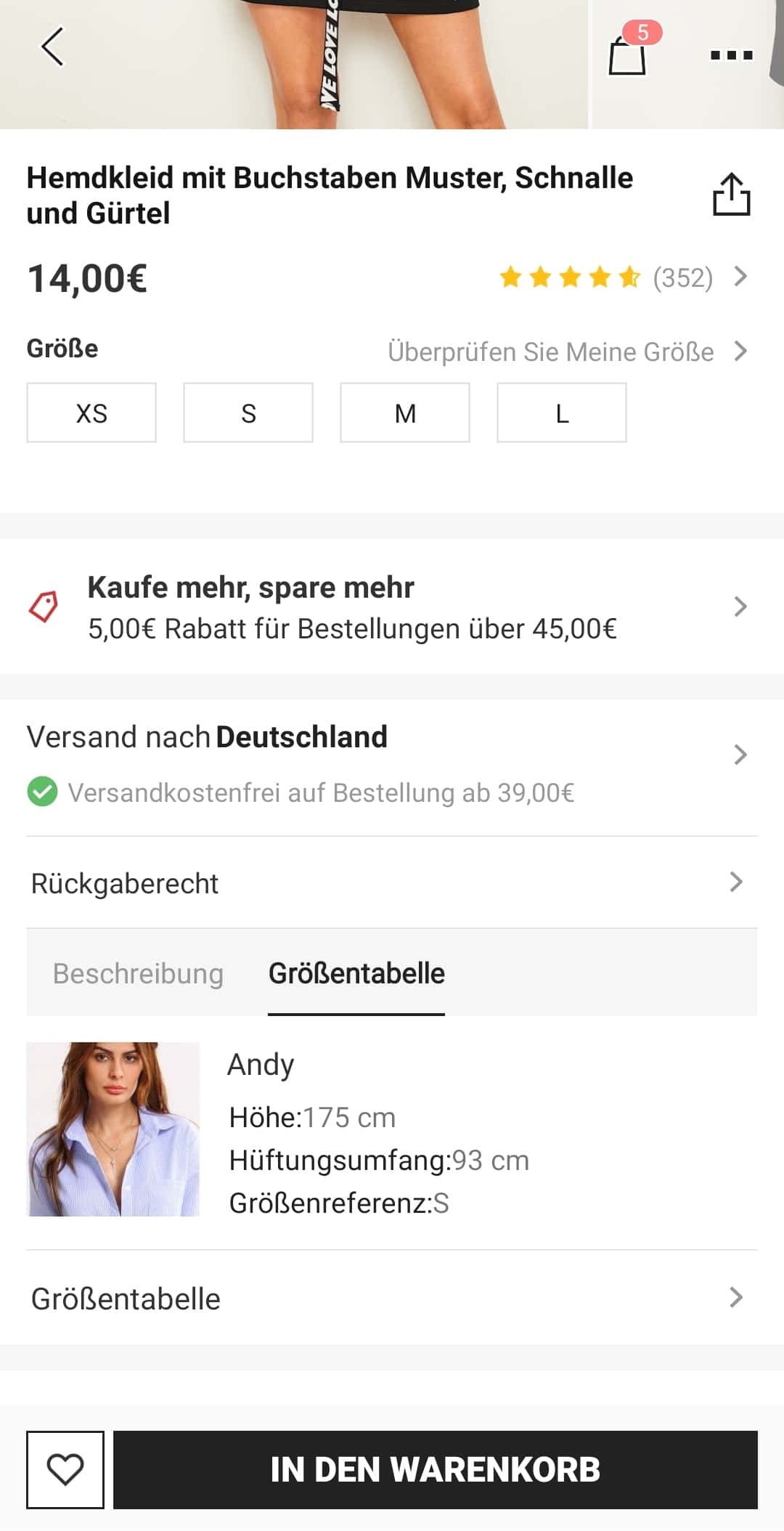Tap the red discount tag icon

(44, 606)
